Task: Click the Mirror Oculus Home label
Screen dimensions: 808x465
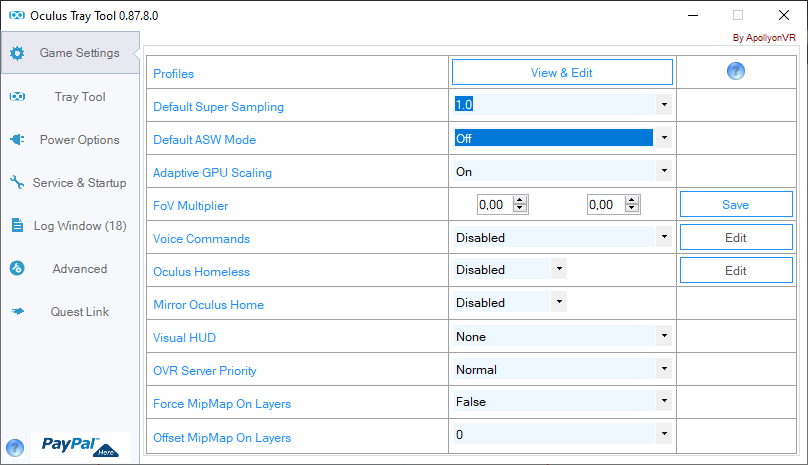Action: tap(209, 305)
